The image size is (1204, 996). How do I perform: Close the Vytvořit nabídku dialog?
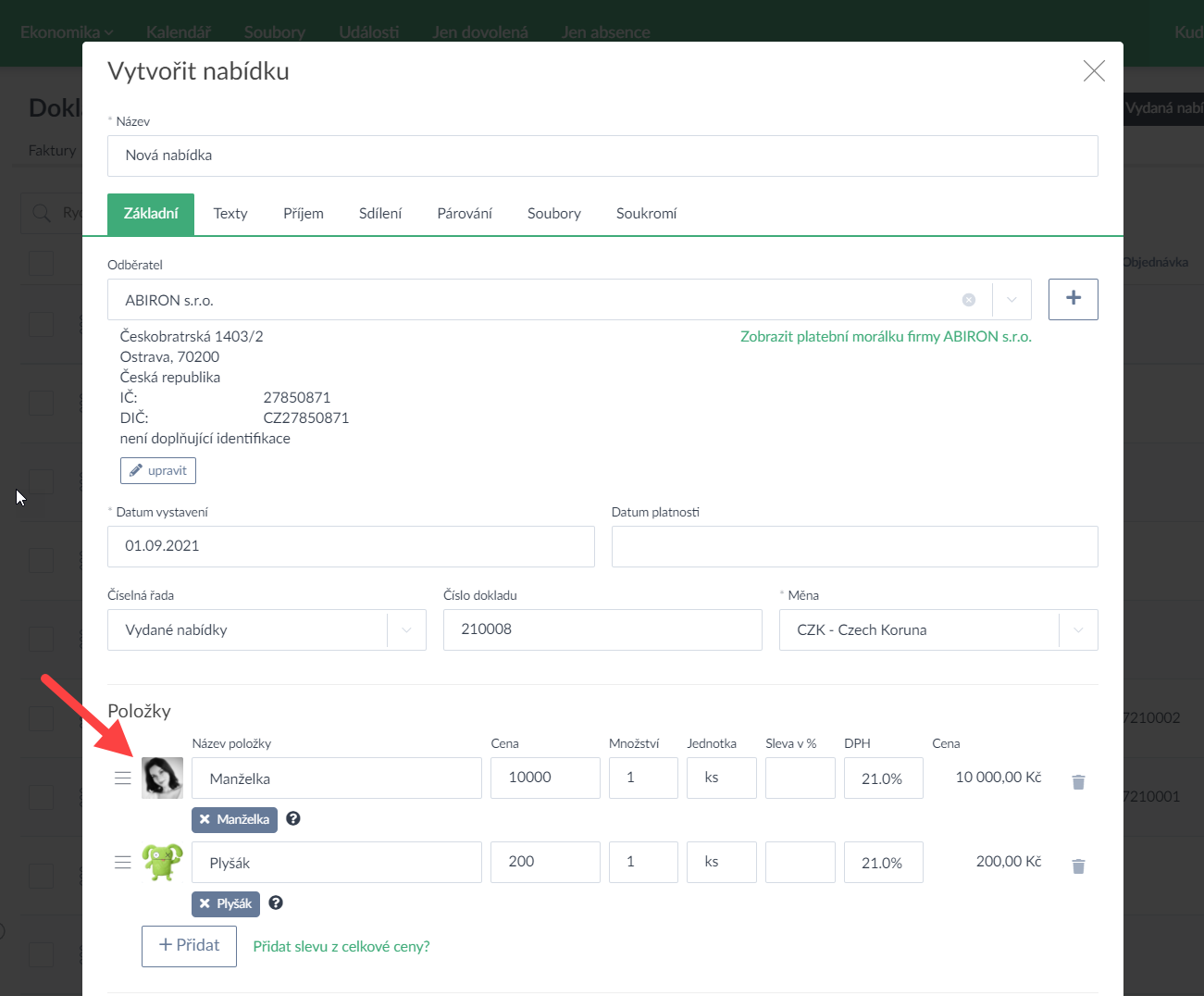coord(1094,71)
